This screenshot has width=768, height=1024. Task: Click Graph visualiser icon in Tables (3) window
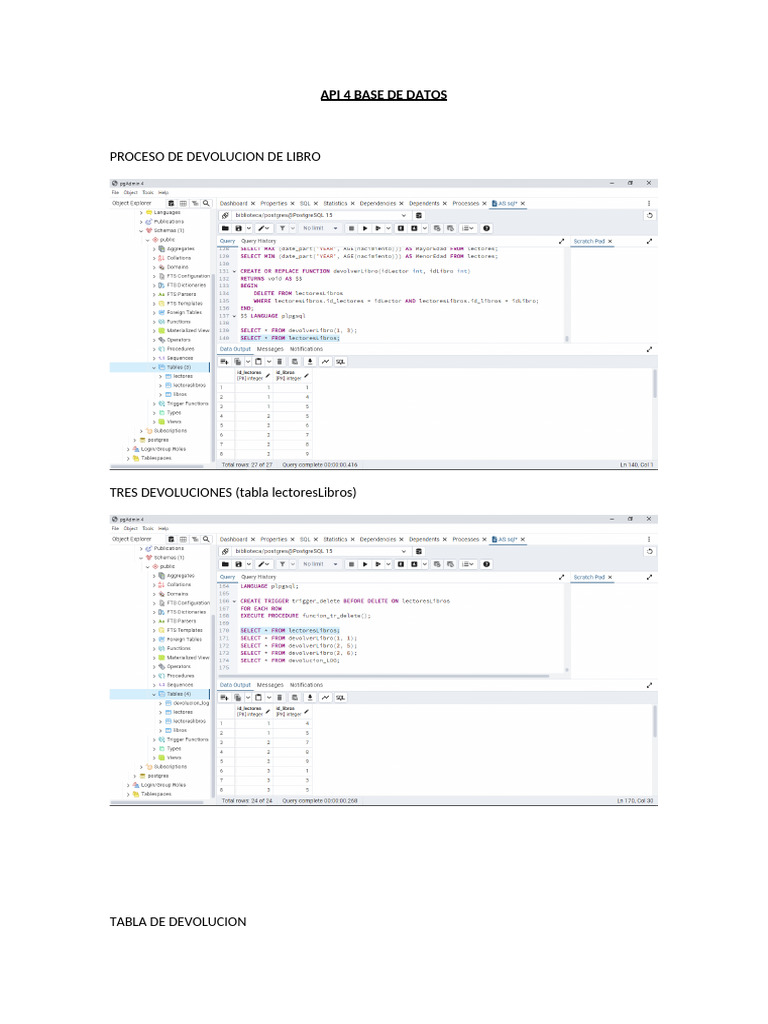pyautogui.click(x=325, y=362)
